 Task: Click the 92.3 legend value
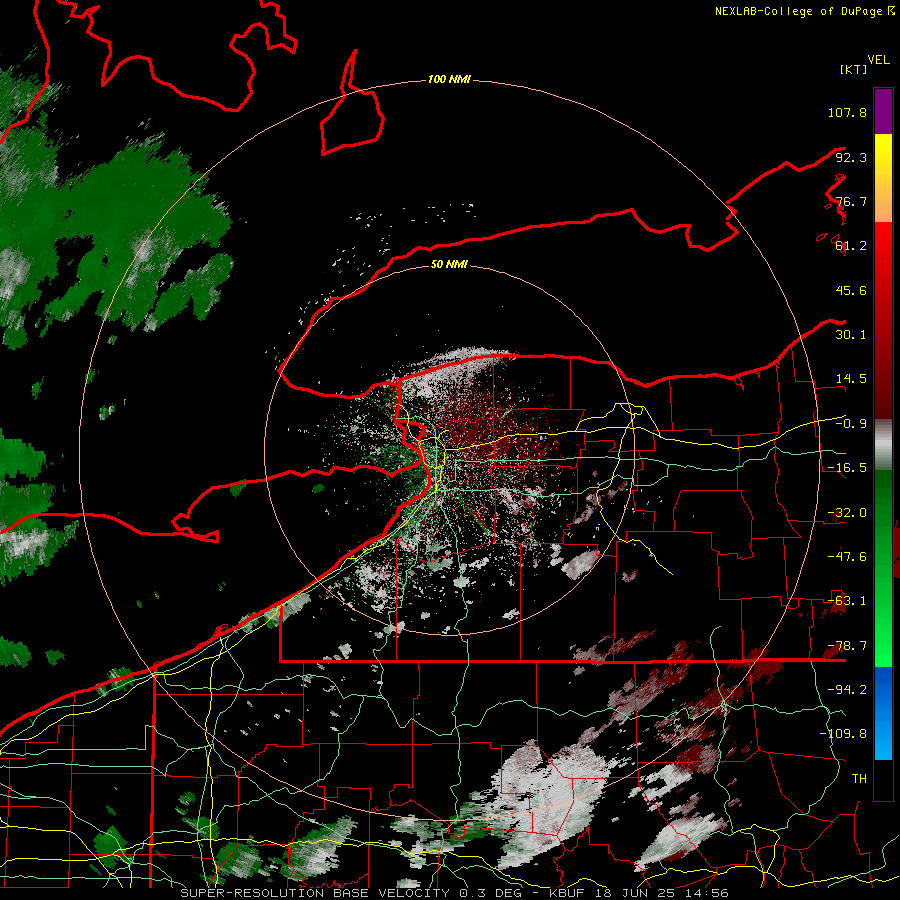[x=851, y=157]
